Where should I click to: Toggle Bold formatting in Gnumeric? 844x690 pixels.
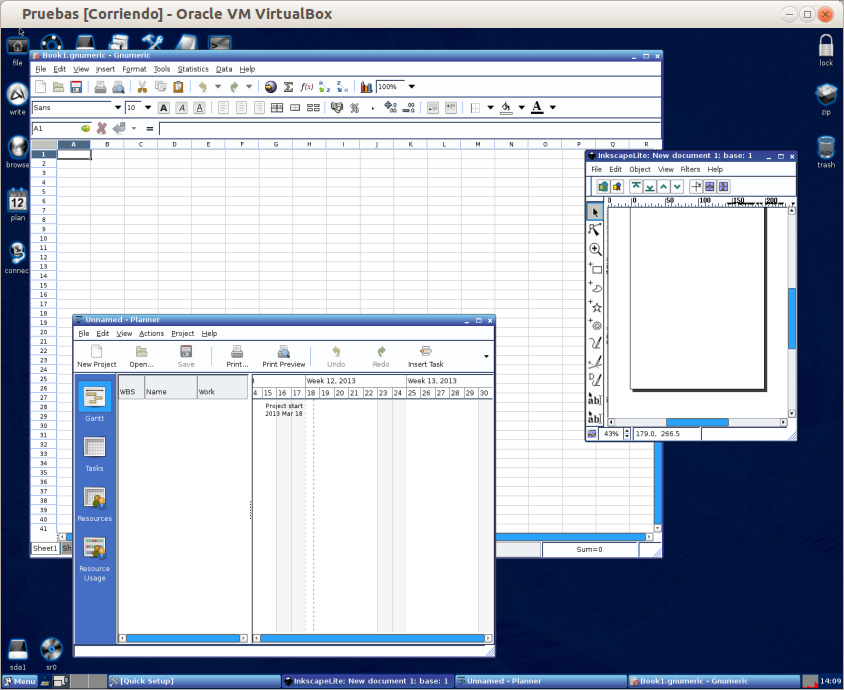163,108
